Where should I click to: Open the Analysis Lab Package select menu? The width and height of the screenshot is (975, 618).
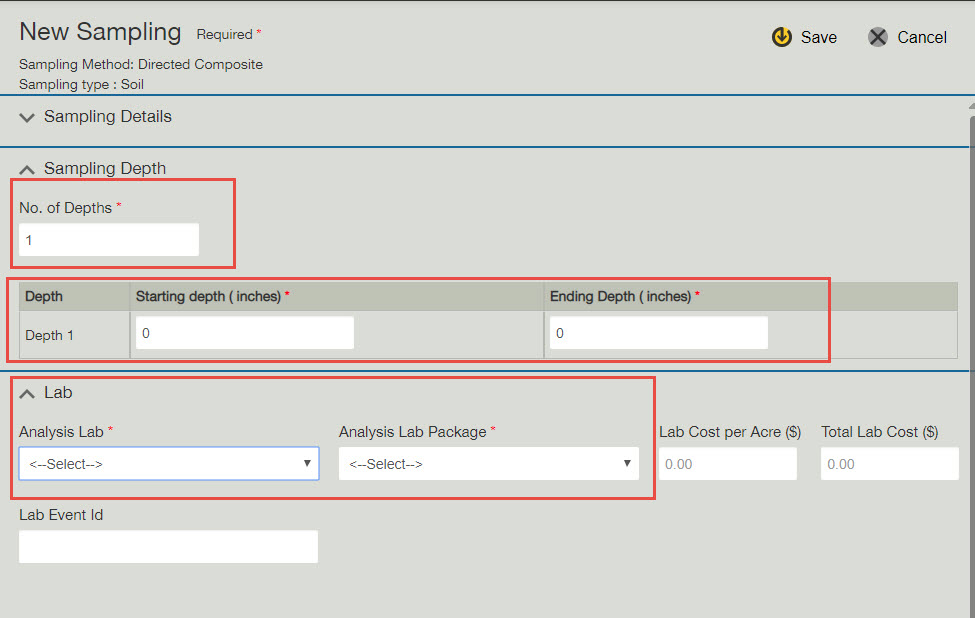pos(489,463)
